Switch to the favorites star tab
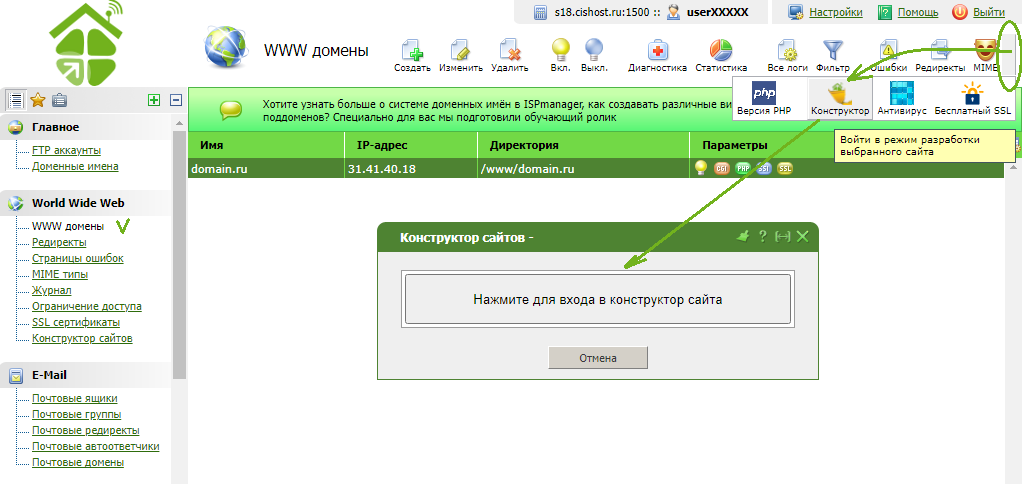 point(38,99)
